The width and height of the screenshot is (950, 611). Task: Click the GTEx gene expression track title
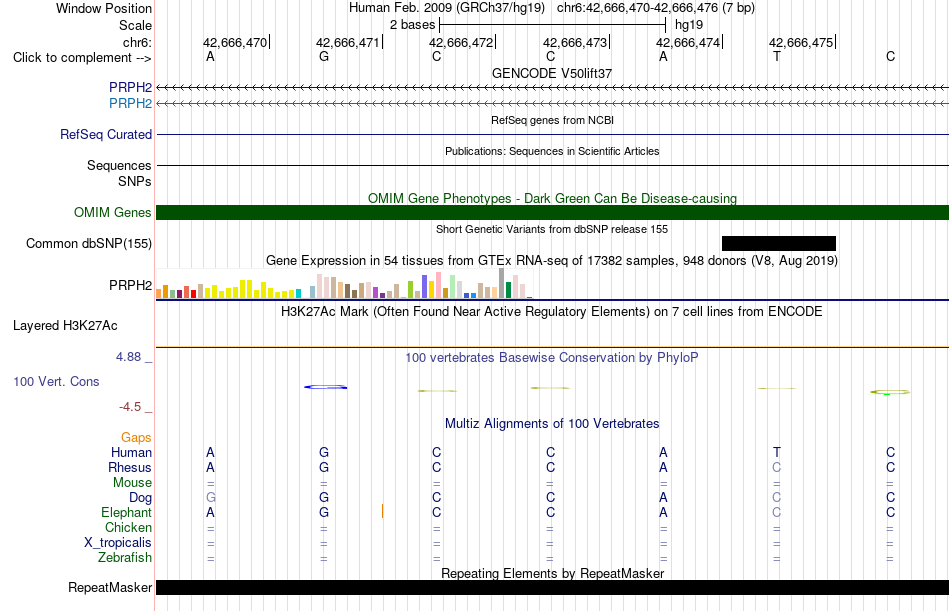pos(552,261)
